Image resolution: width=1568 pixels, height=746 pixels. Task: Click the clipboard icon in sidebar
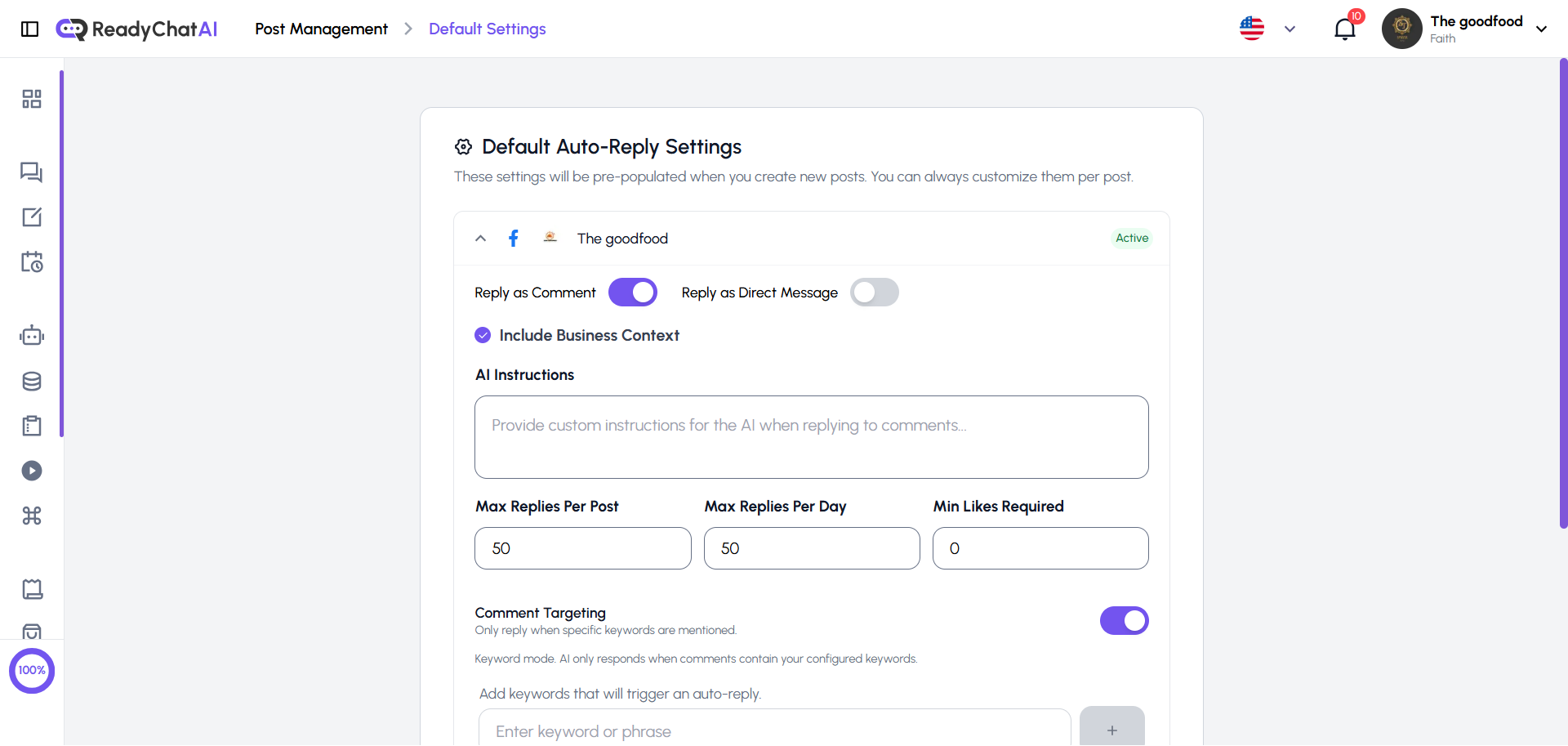(31, 425)
